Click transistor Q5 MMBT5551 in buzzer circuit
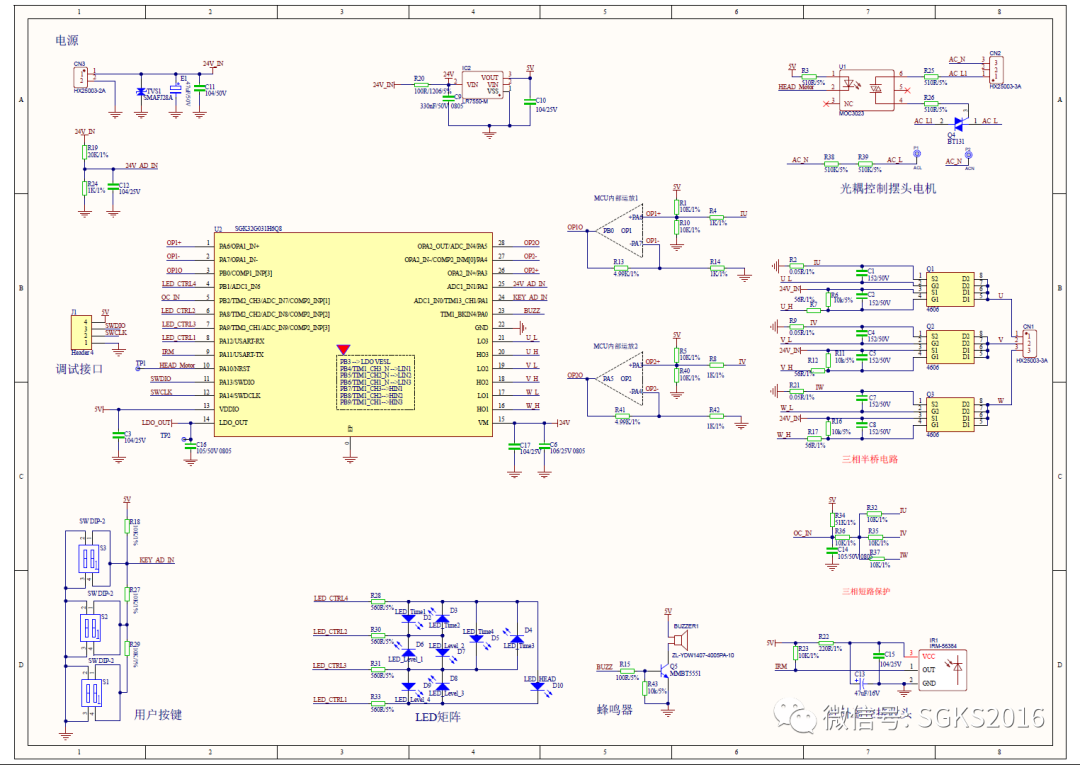The image size is (1080, 765). [666, 670]
